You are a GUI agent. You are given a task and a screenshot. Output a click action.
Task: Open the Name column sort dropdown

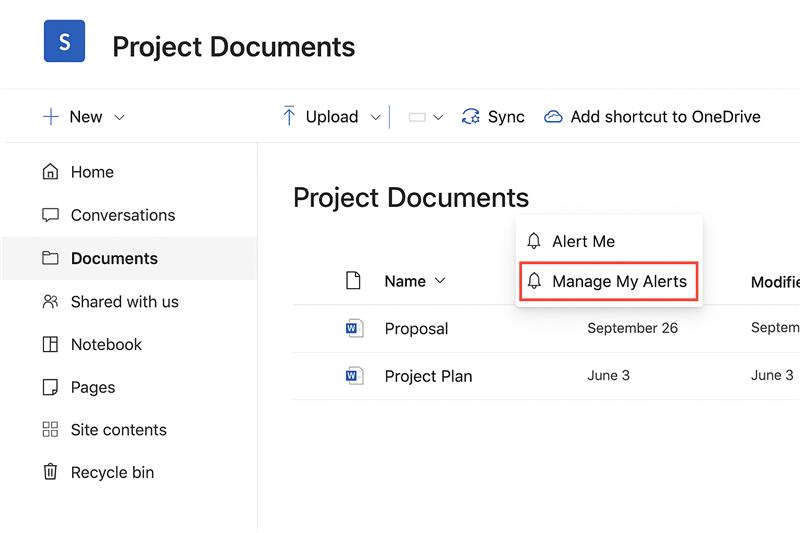coord(440,281)
